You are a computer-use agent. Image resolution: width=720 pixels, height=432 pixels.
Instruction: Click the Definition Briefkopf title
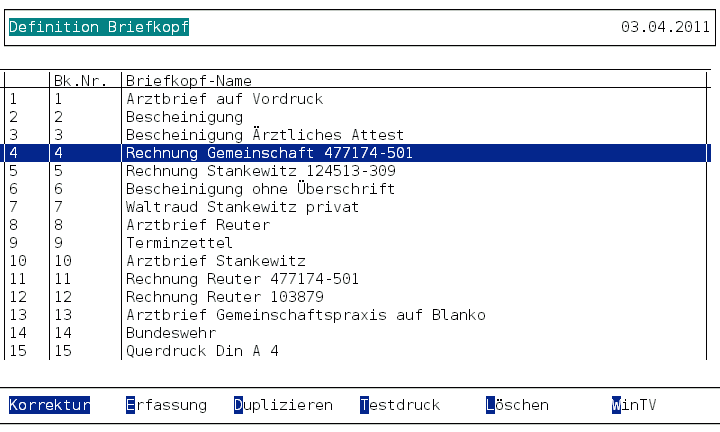99,27
